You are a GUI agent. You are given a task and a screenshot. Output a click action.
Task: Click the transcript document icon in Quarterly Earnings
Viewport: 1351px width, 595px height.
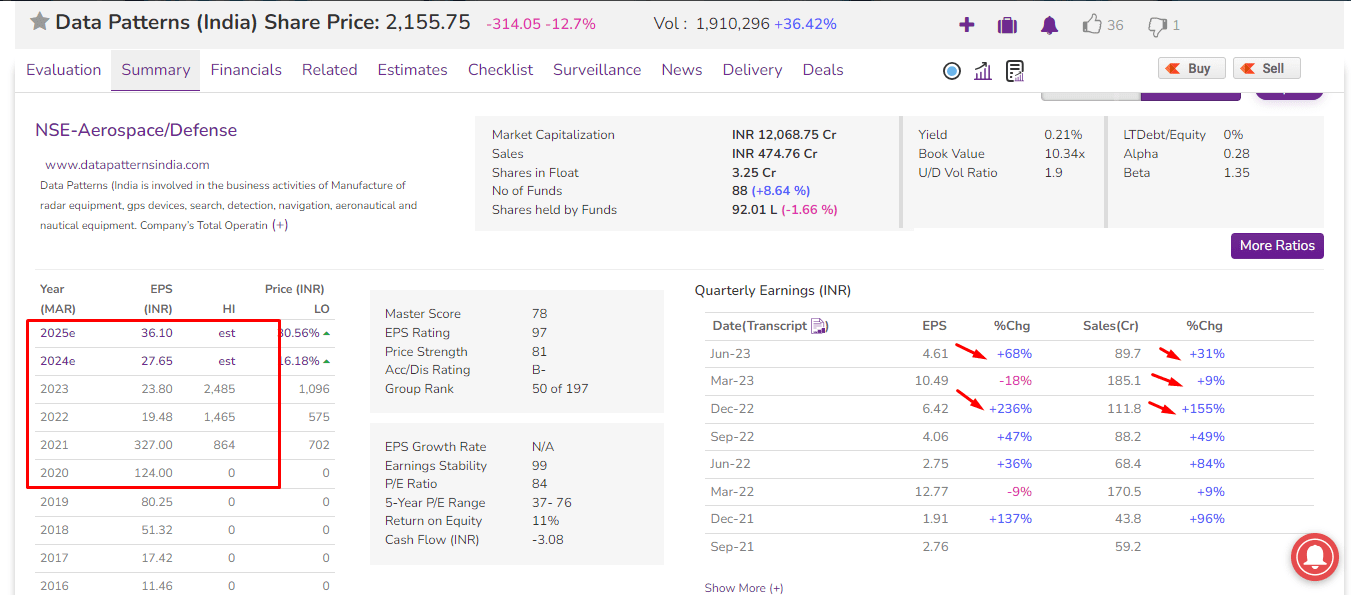pos(818,326)
